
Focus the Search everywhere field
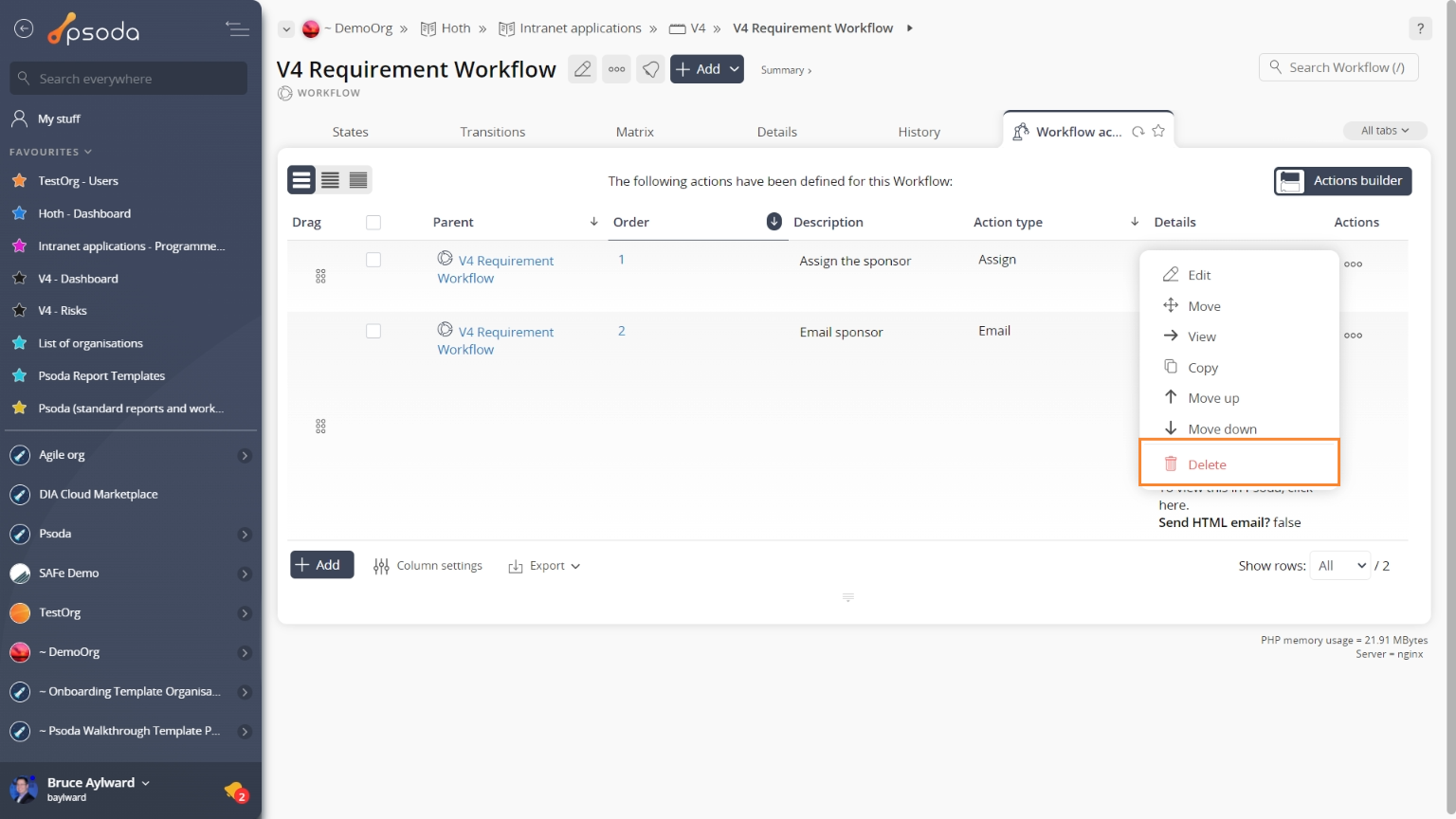pos(129,78)
